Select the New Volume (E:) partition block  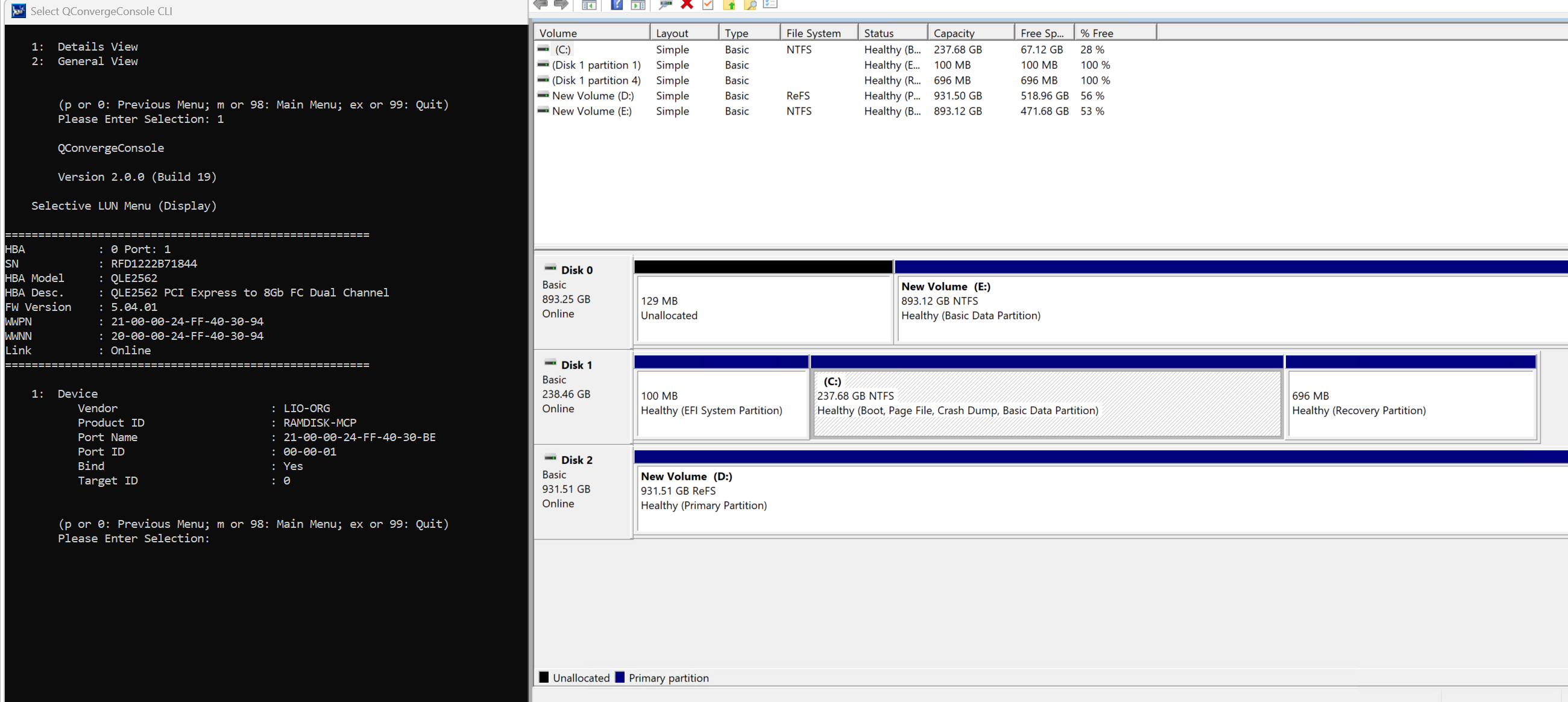(1232, 302)
